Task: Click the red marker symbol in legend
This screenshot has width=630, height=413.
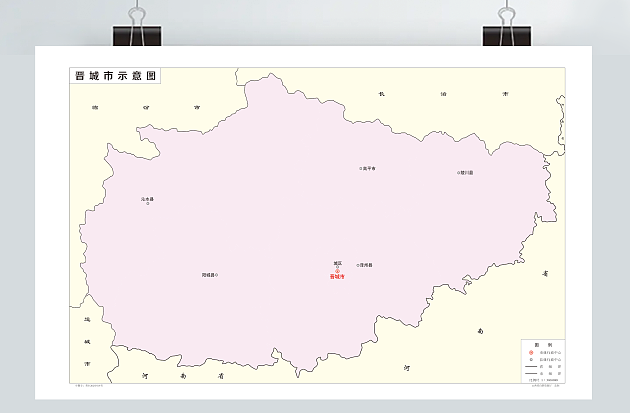Action: point(529,353)
